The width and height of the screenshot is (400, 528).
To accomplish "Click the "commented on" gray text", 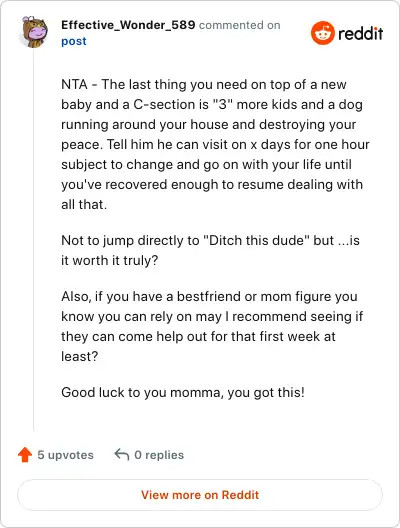I will (240, 25).
